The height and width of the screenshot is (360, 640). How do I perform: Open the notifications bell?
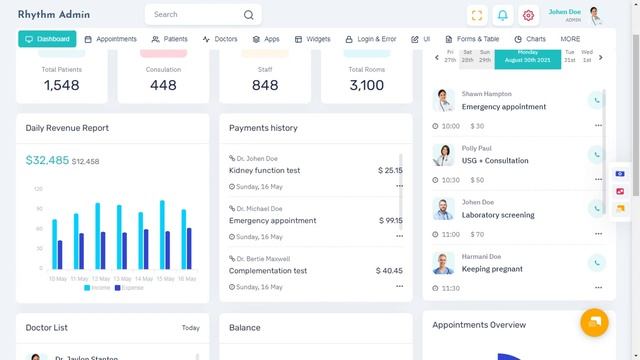502,16
